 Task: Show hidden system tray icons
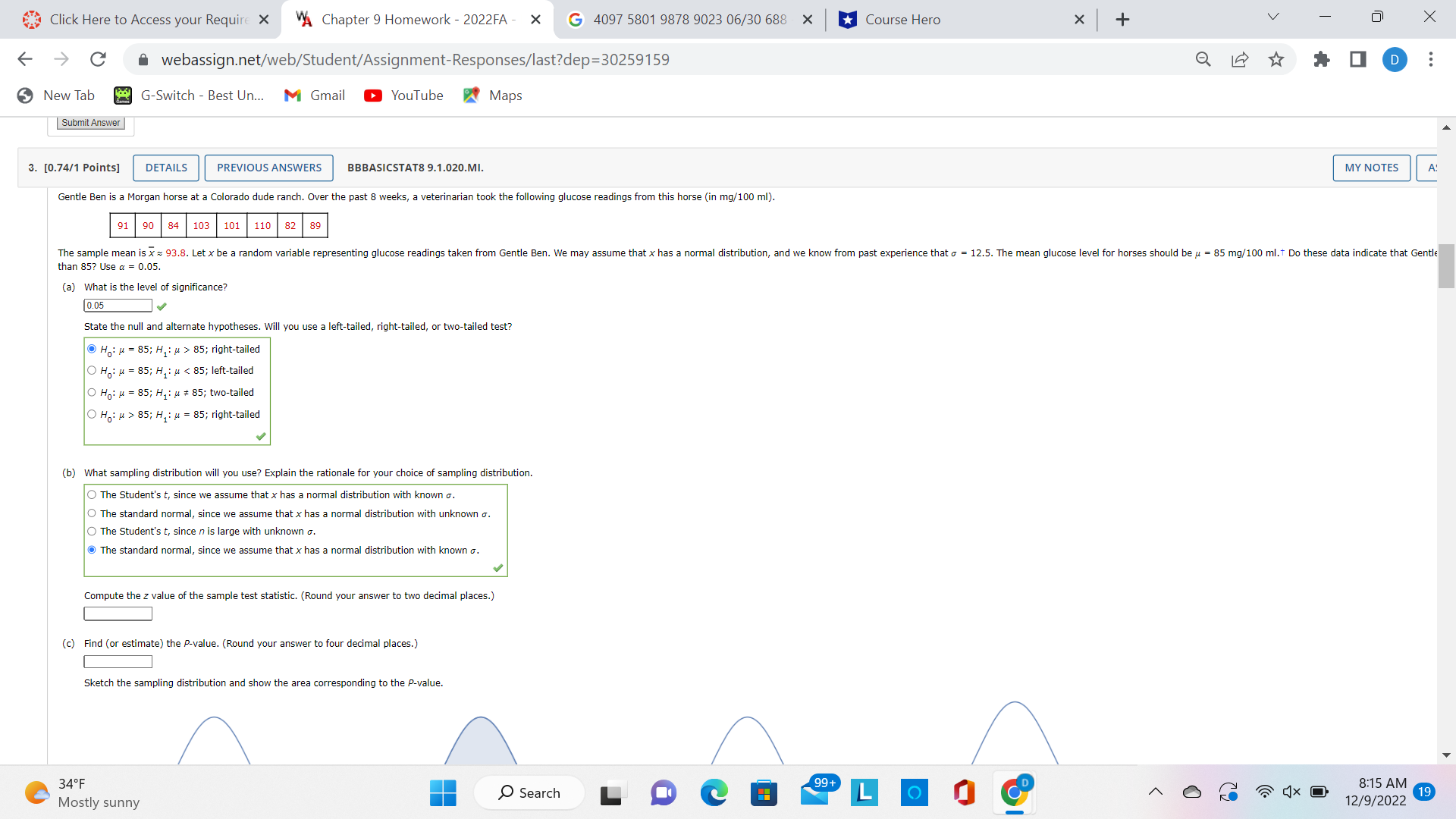[x=1155, y=792]
